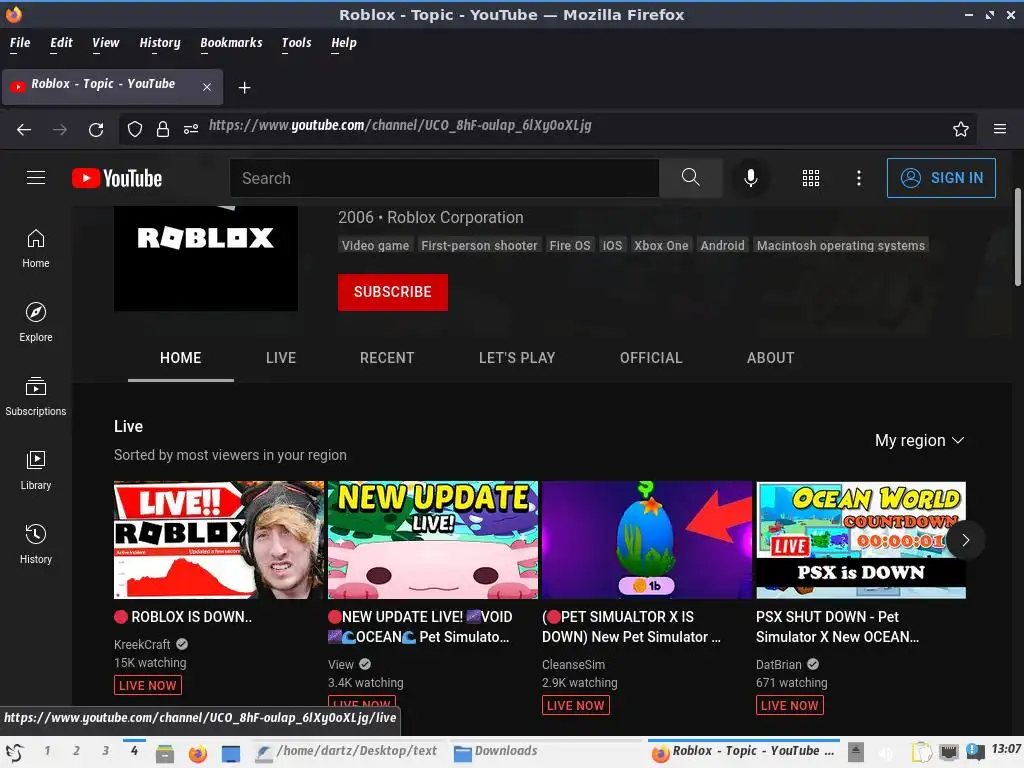This screenshot has height=768, width=1024.
Task: Open Explore in the sidebar
Action: coord(36,323)
